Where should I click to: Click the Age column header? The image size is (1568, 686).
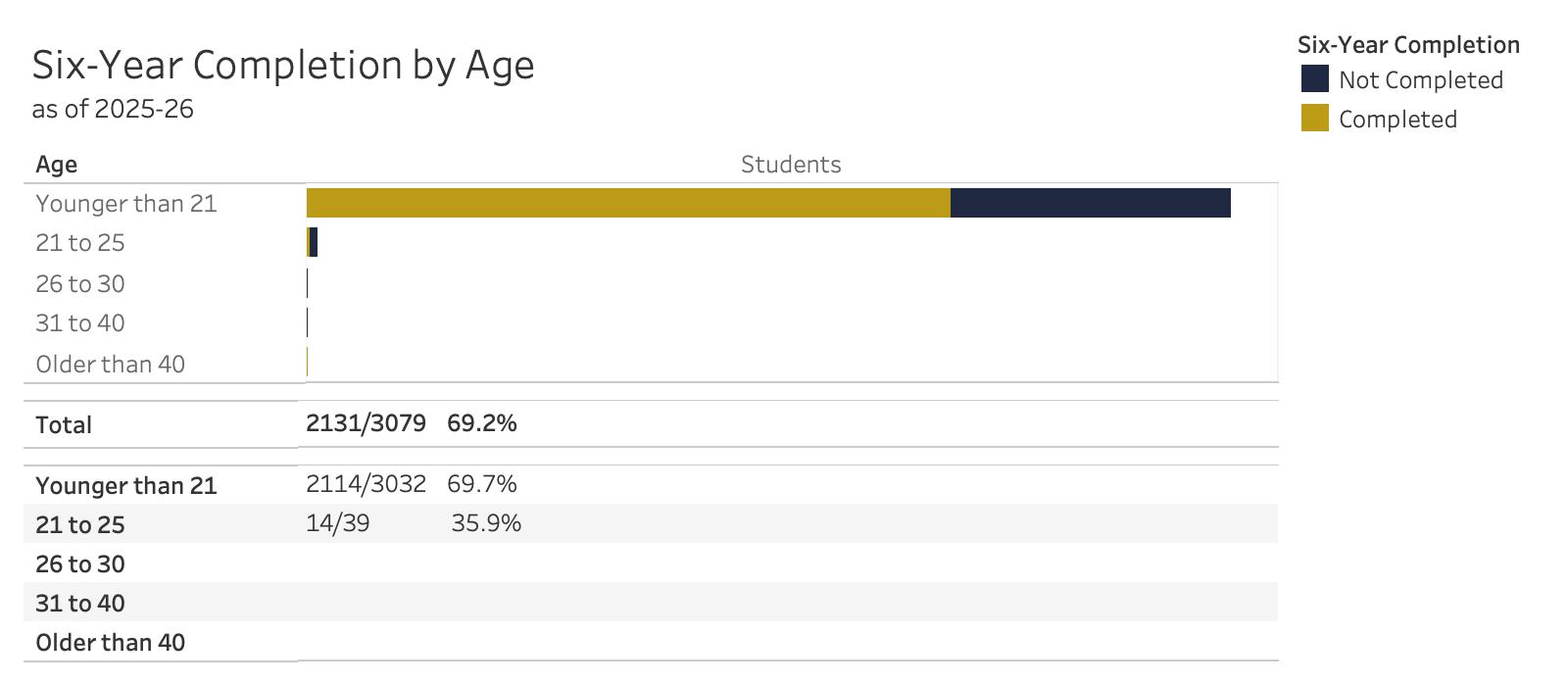[x=57, y=165]
